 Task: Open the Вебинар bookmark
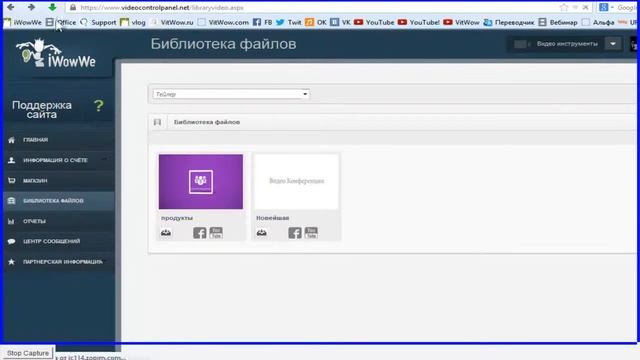click(x=558, y=22)
